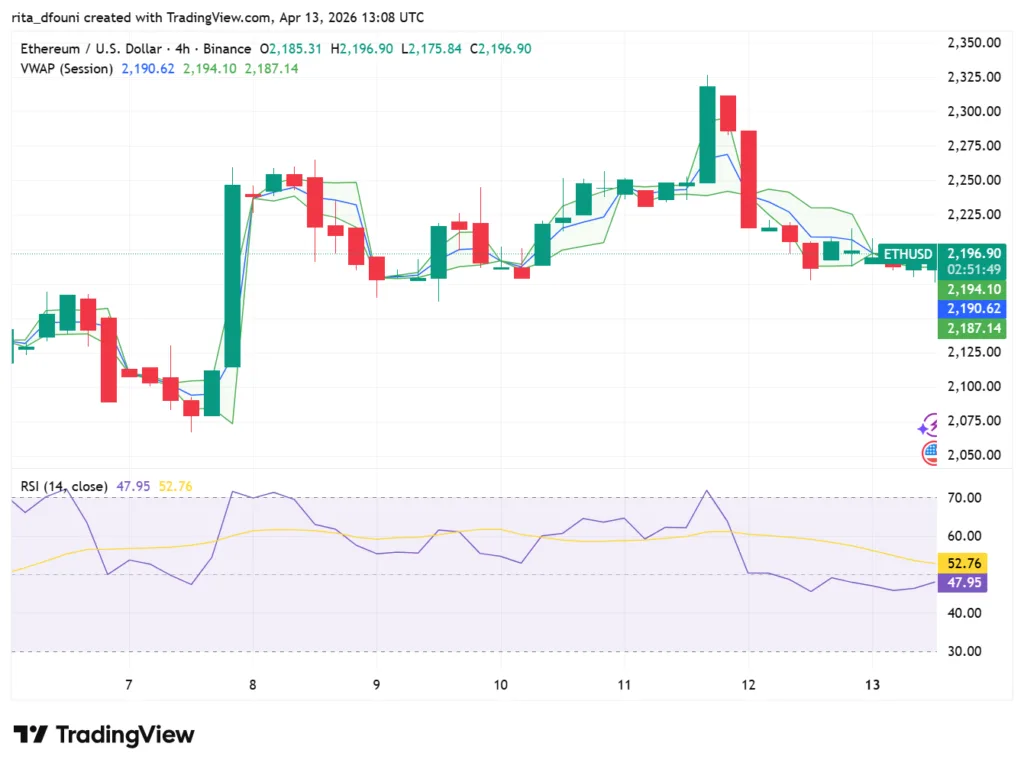This screenshot has height=769, width=1024.
Task: Toggle the RSI (14, close) indicator visibility
Action: [x=63, y=485]
